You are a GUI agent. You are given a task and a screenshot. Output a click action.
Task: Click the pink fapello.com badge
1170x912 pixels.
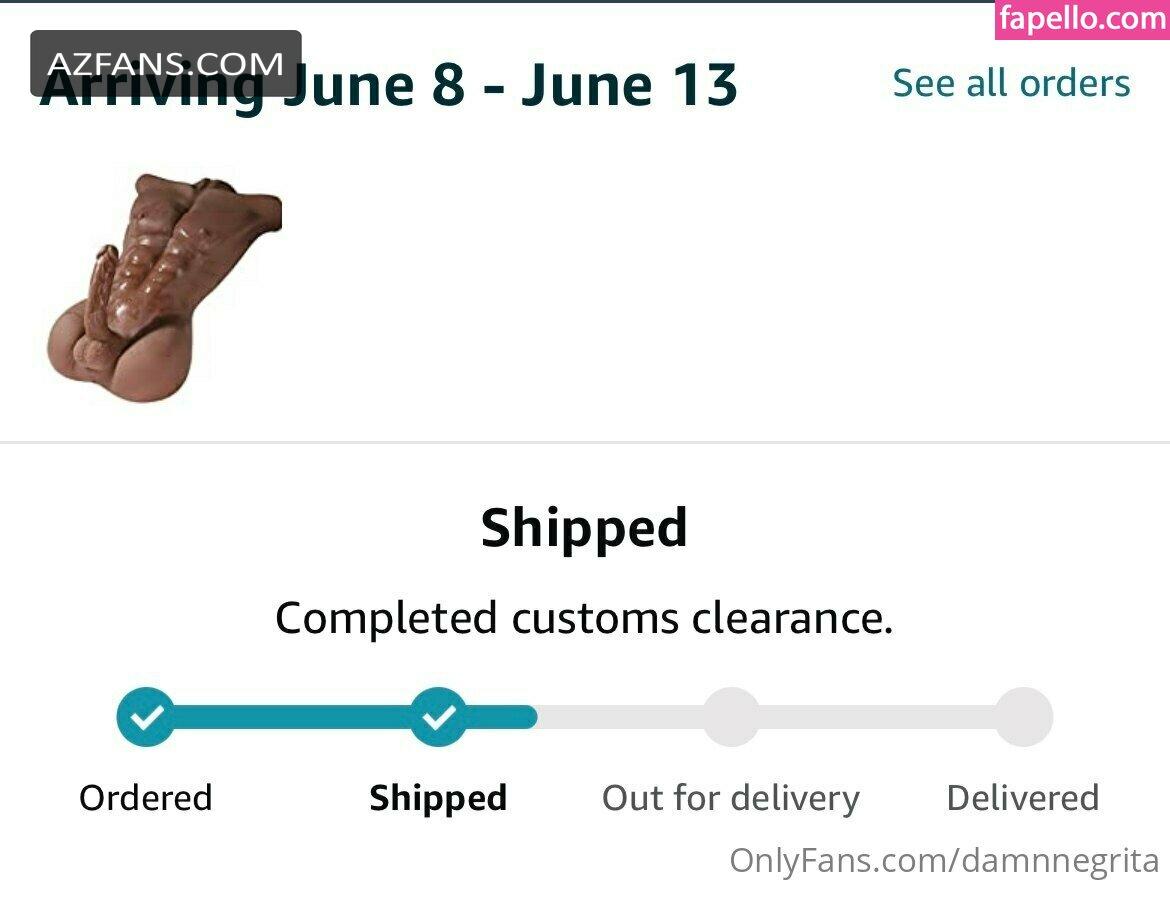1082,19
